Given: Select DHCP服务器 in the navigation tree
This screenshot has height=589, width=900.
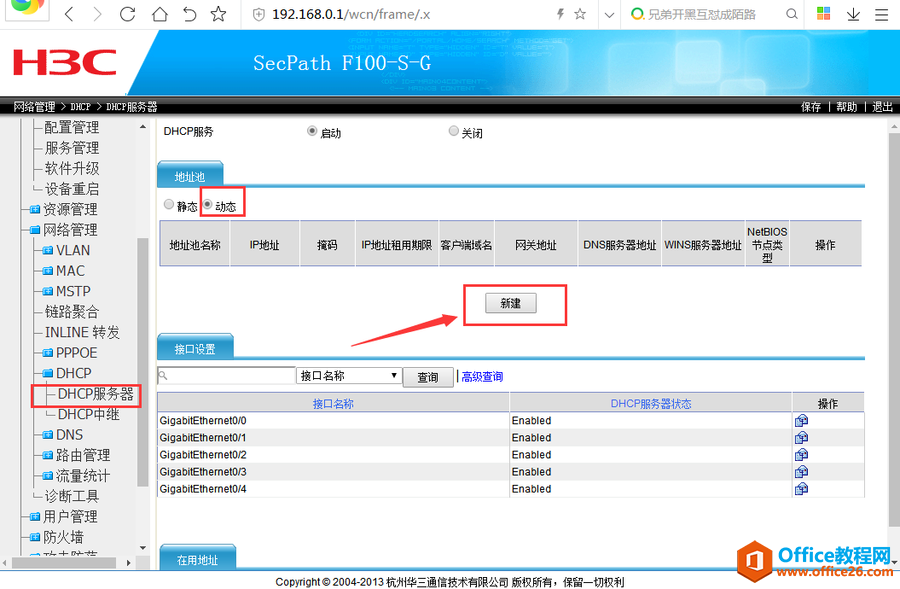Looking at the screenshot, I should click(95, 394).
